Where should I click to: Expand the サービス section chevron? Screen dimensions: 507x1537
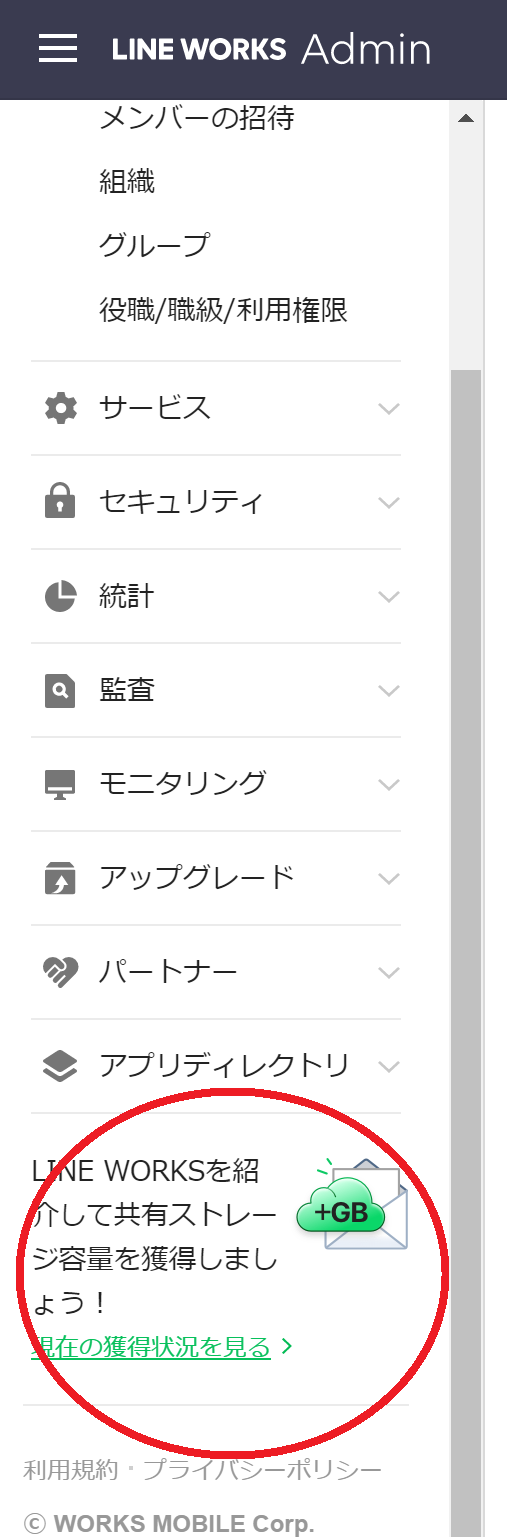pyautogui.click(x=389, y=408)
